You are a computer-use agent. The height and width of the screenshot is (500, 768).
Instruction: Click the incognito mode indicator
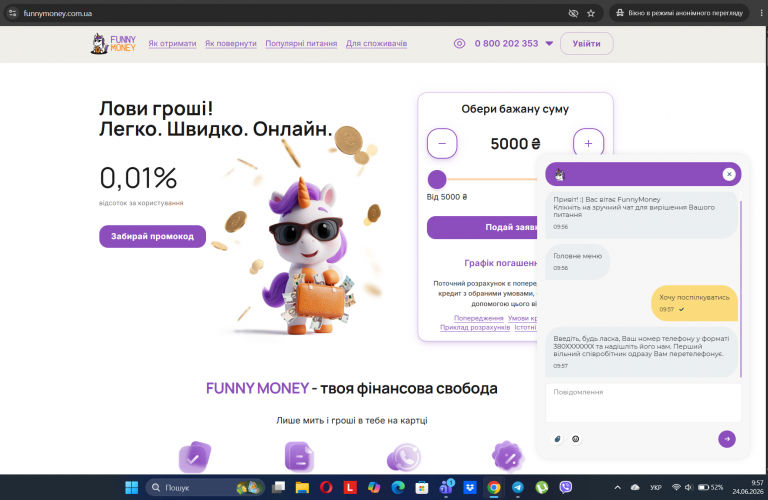point(679,13)
